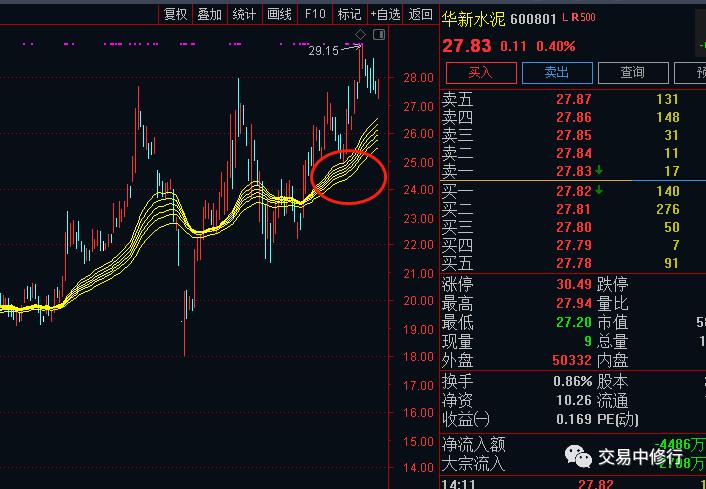Select 卖四 price 27.86
The height and width of the screenshot is (489, 706).
(x=573, y=117)
